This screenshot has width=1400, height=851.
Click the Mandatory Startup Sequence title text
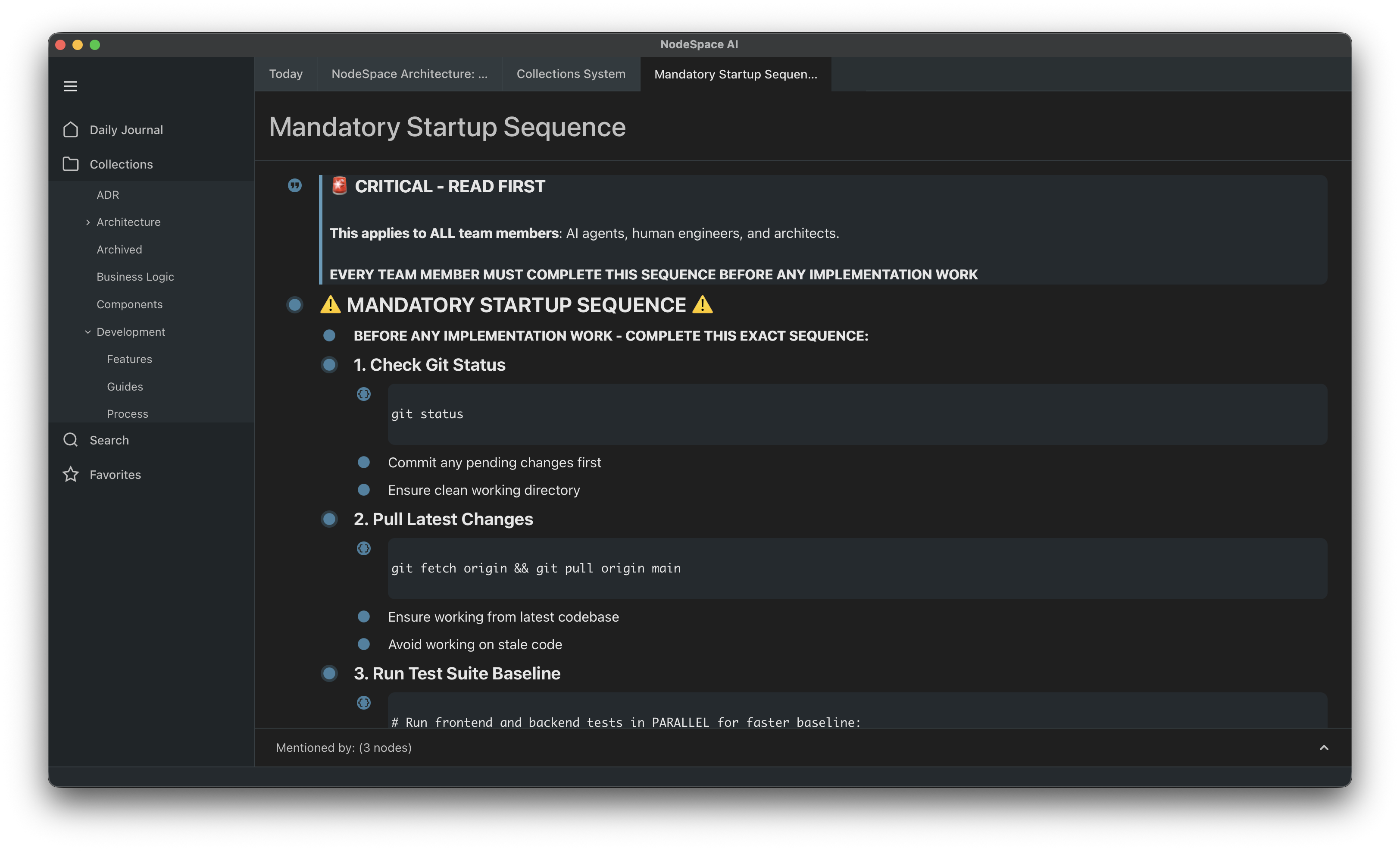pyautogui.click(x=447, y=127)
